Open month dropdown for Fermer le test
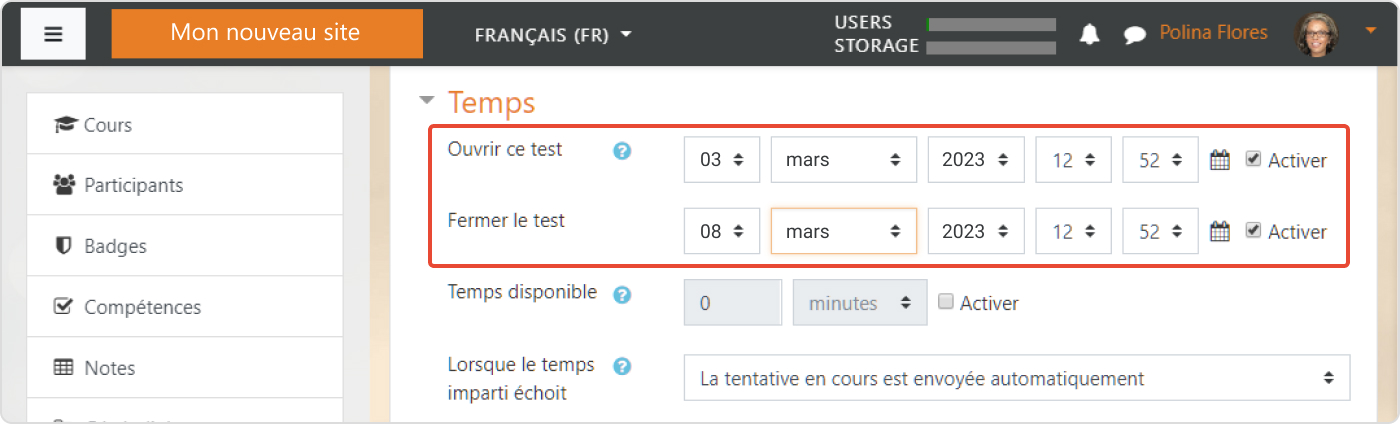 tap(843, 231)
